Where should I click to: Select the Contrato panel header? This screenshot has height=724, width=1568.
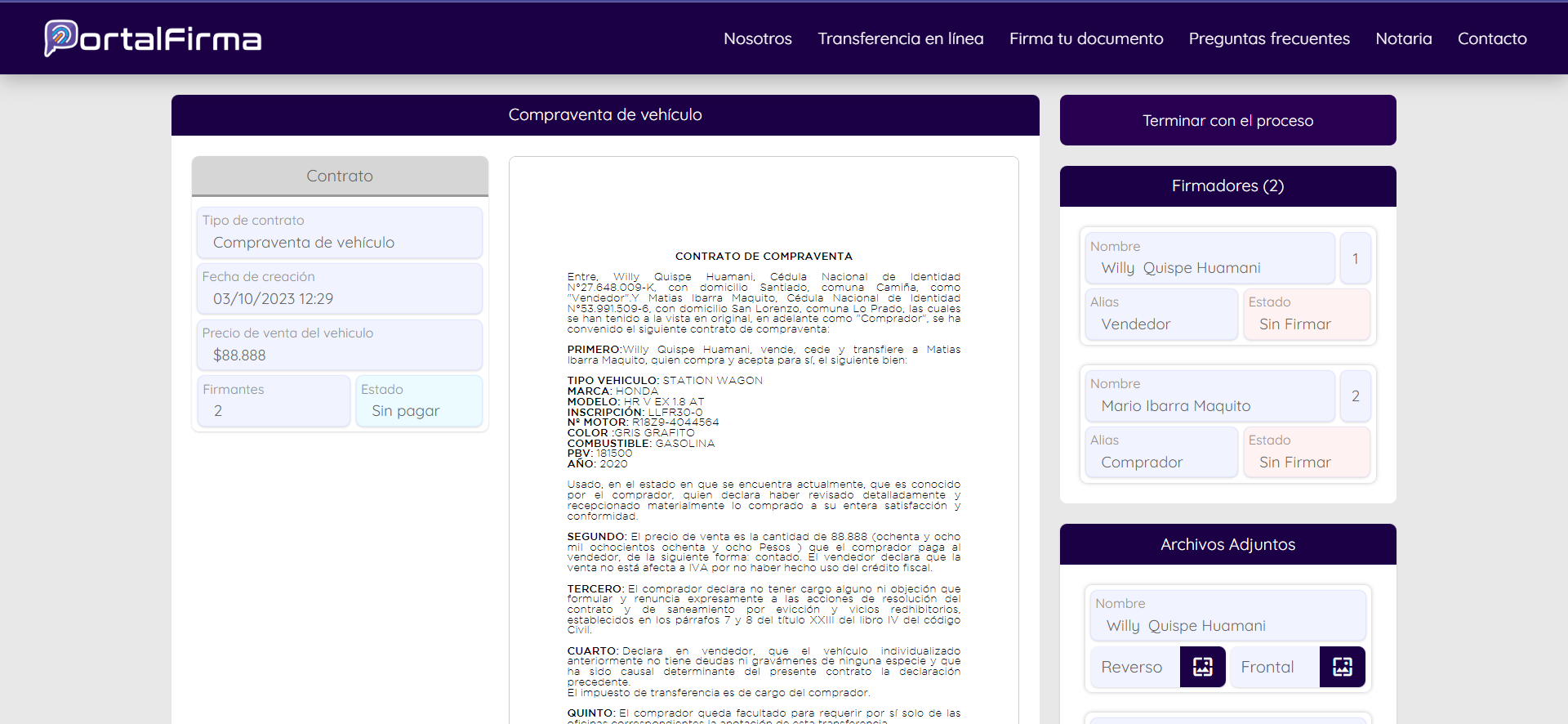(x=340, y=176)
